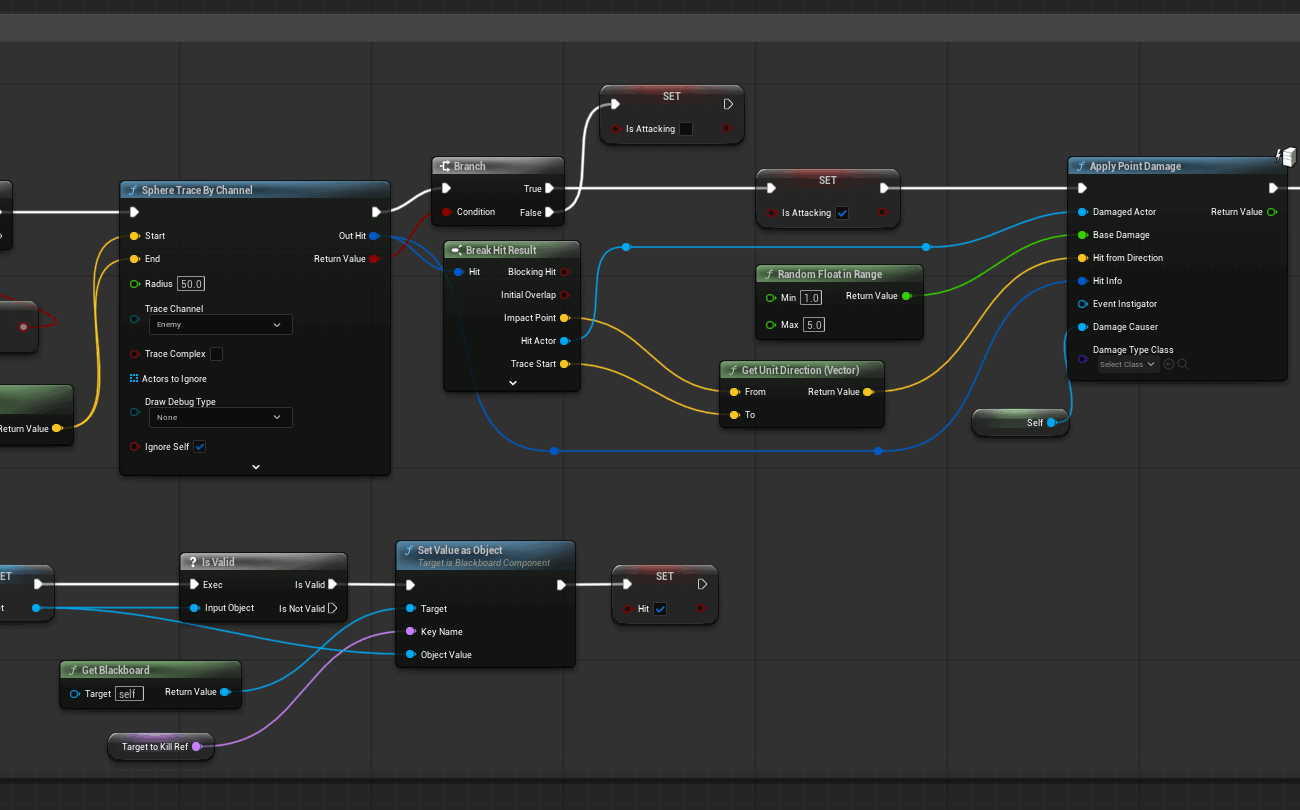Uncheck Ignore Self checkbox
This screenshot has width=1300, height=810.
pyautogui.click(x=200, y=447)
